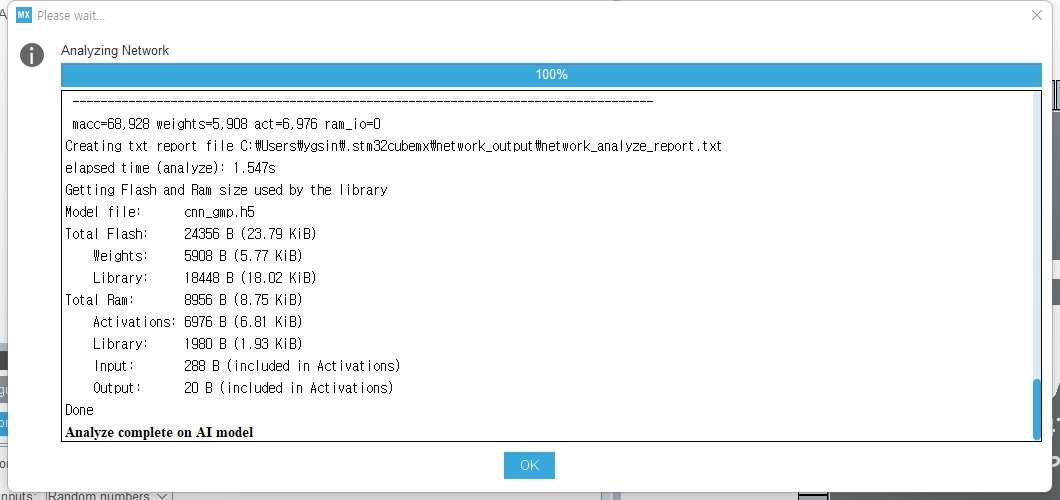Click the Total Flash 24356 B line
The image size is (1060, 500).
(x=191, y=234)
